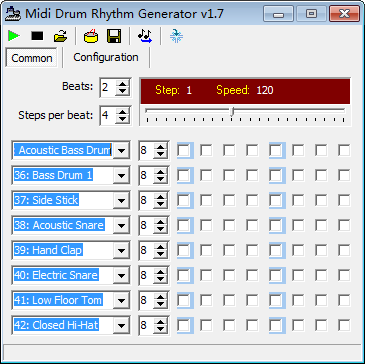The width and height of the screenshot is (365, 364).
Task: Enable step 5 for Acoustic Bass Drum row
Action: 276,151
